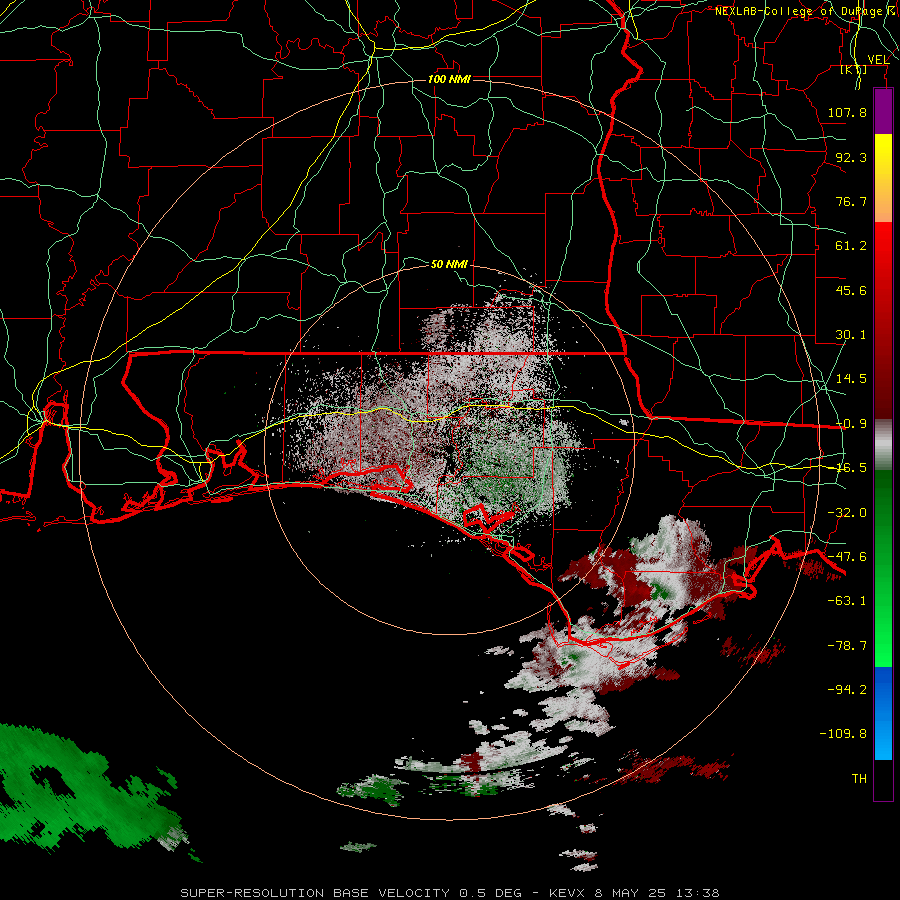Screen dimensions: 900x900
Task: Click the yellow-orange segment of velocity color bar
Action: [x=883, y=178]
